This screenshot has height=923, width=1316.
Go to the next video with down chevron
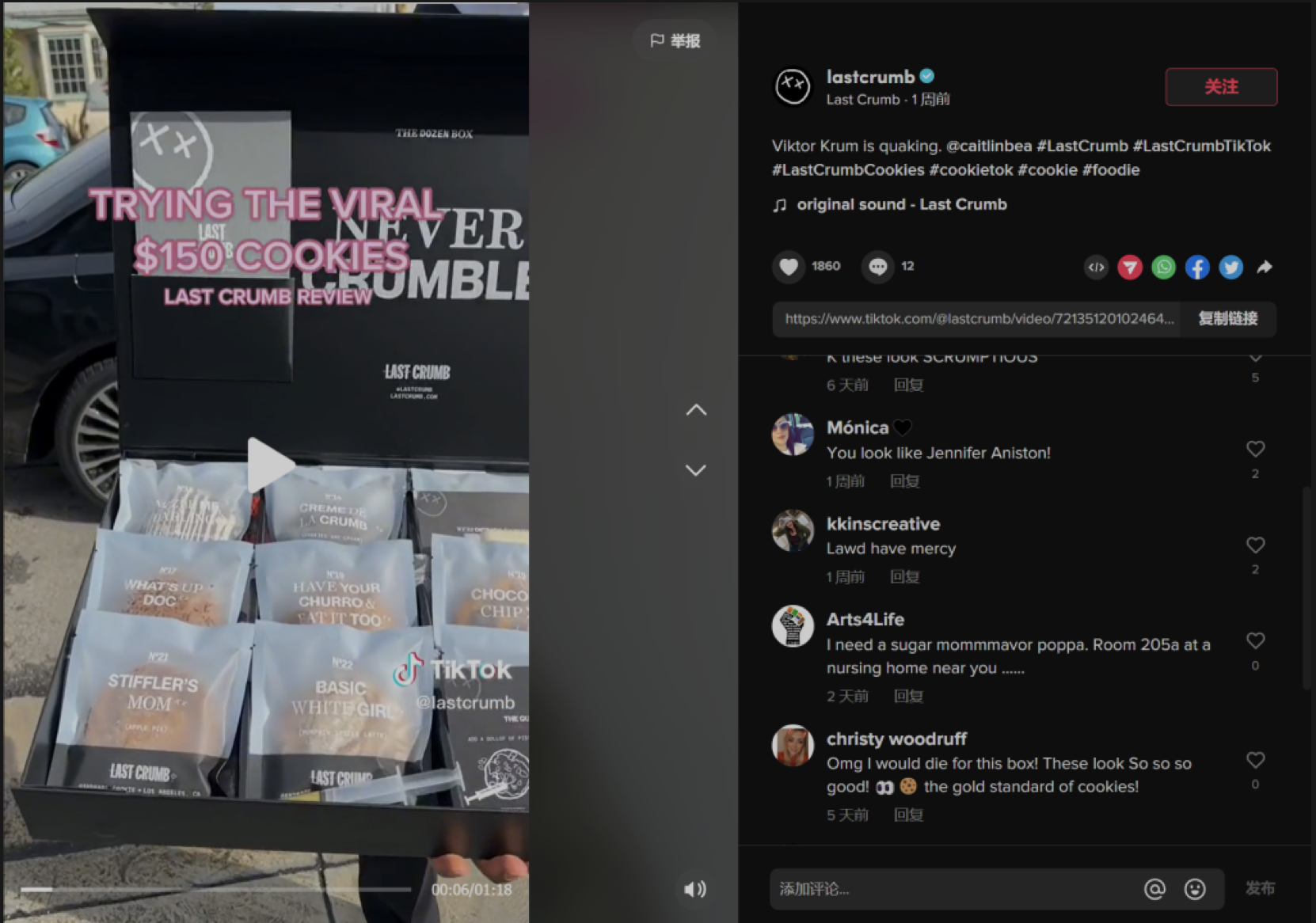[696, 470]
